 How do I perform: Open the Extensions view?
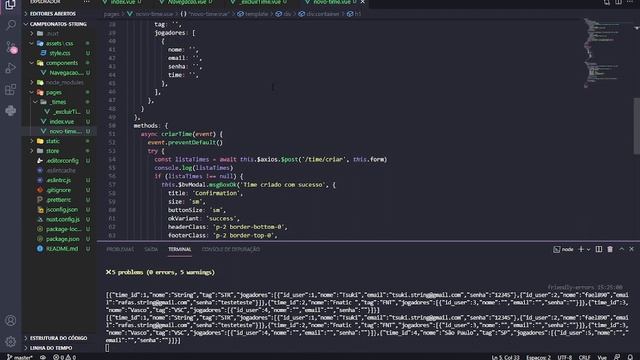(x=11, y=89)
